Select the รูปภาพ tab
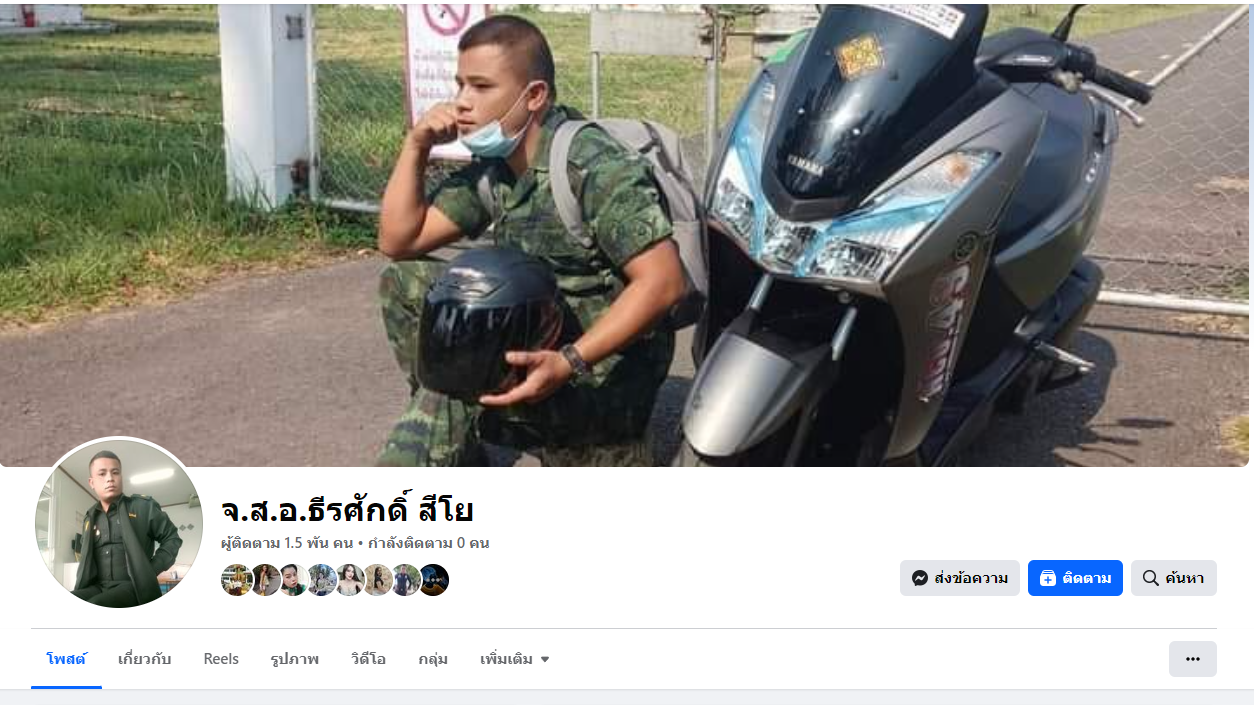Screen dimensions: 1254x705 pos(294,659)
